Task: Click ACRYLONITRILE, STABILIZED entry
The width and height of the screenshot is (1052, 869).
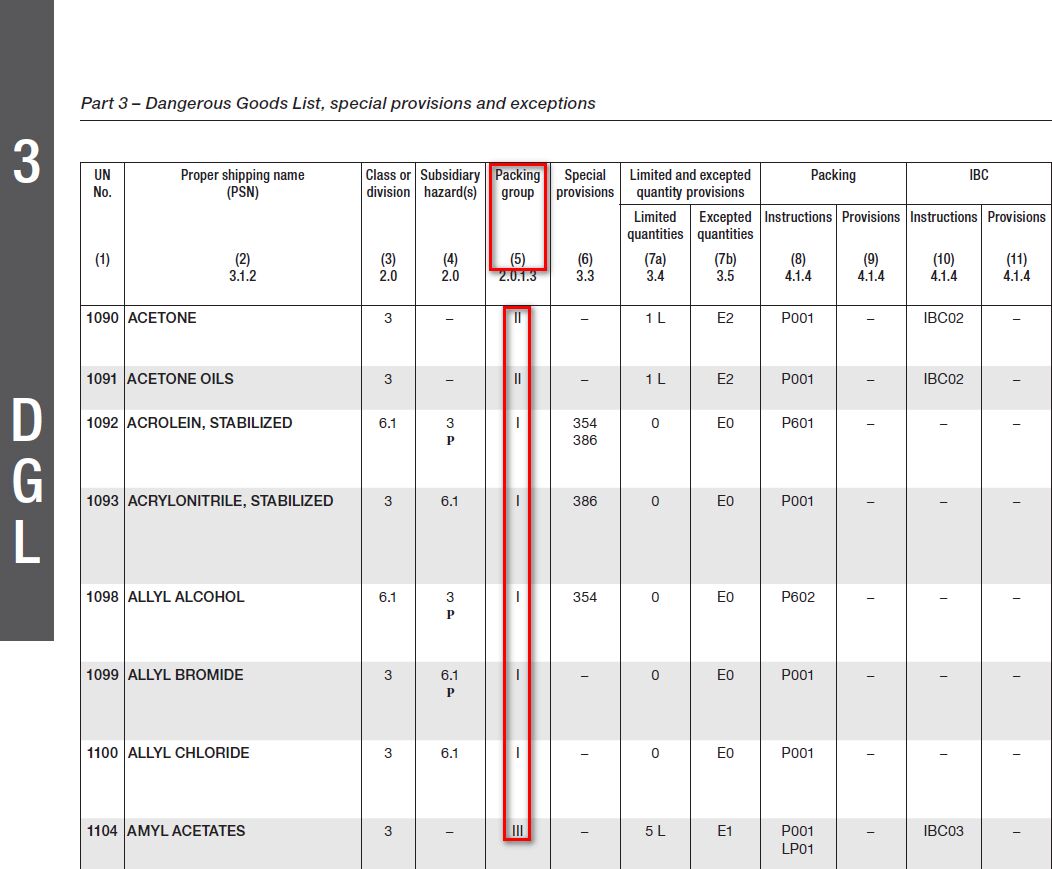Action: click(x=230, y=501)
